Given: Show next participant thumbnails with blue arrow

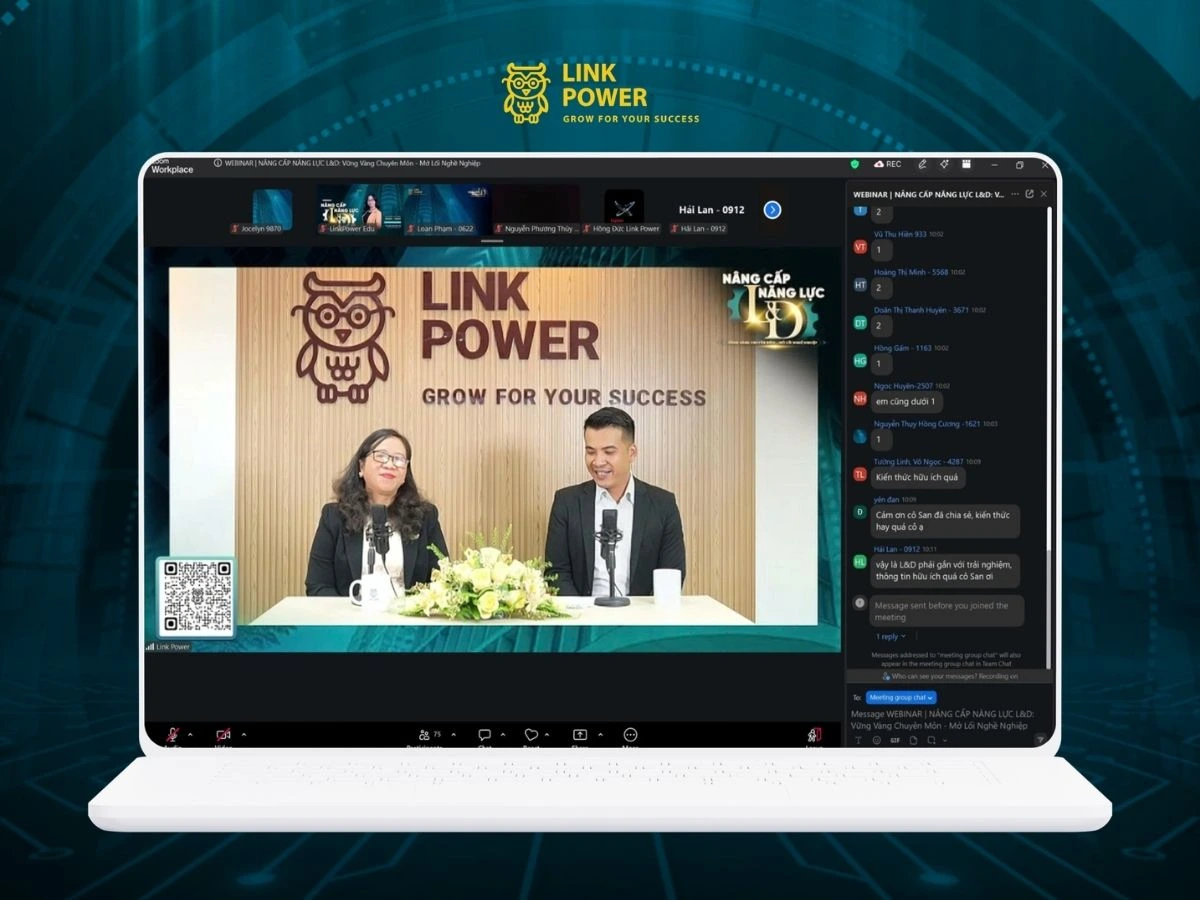Looking at the screenshot, I should (772, 210).
